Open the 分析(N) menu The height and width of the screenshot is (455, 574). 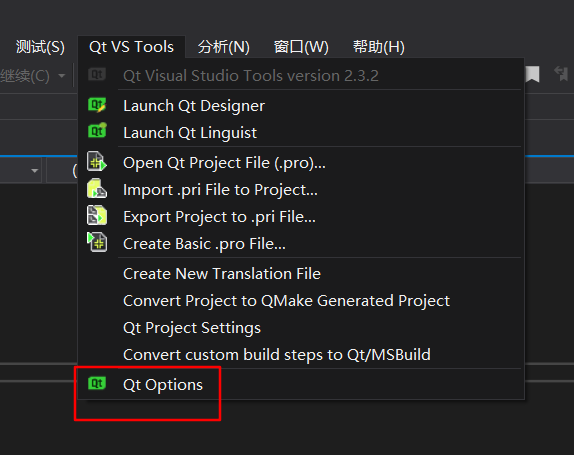pos(224,47)
